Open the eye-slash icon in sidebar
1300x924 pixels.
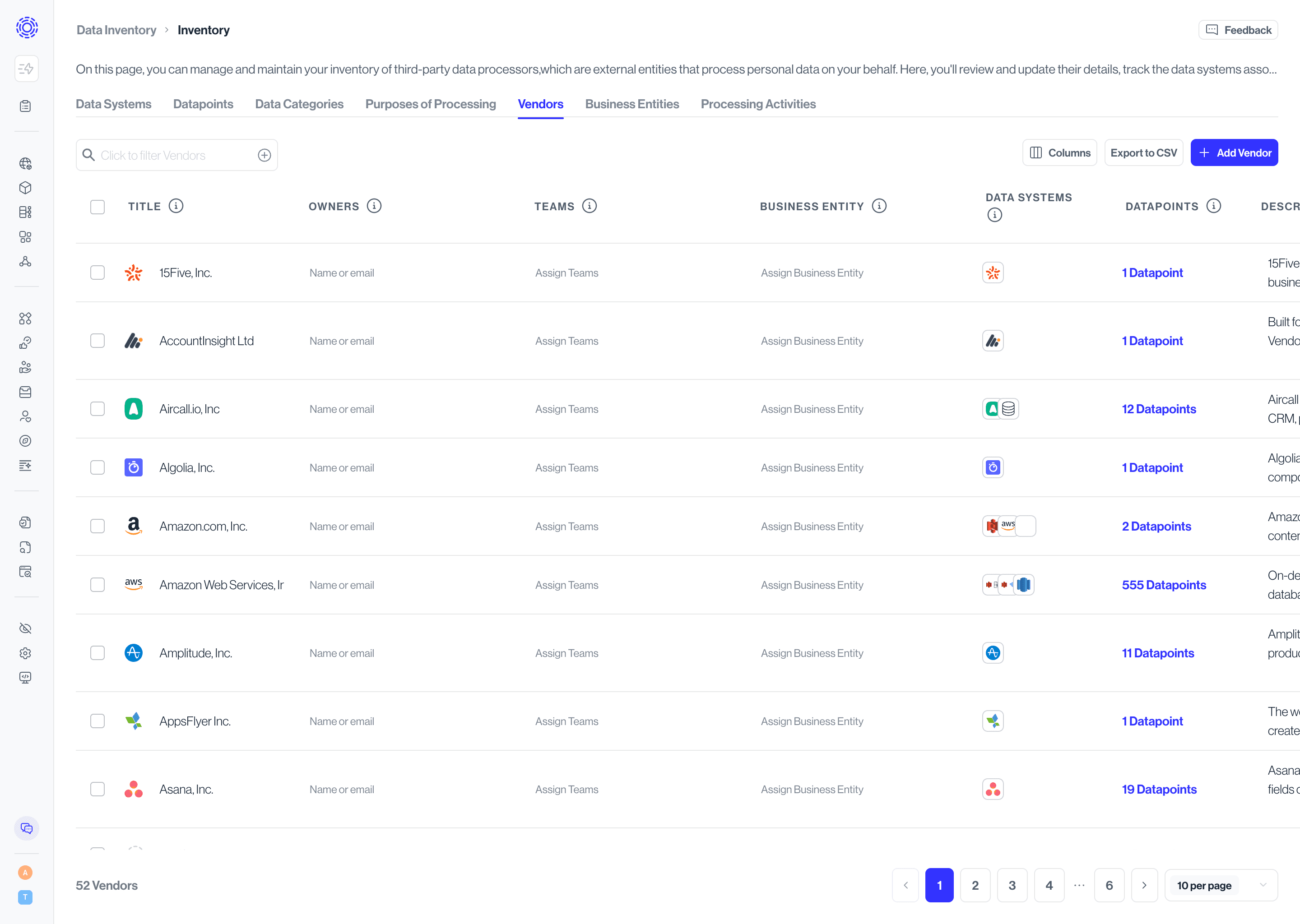point(25,628)
